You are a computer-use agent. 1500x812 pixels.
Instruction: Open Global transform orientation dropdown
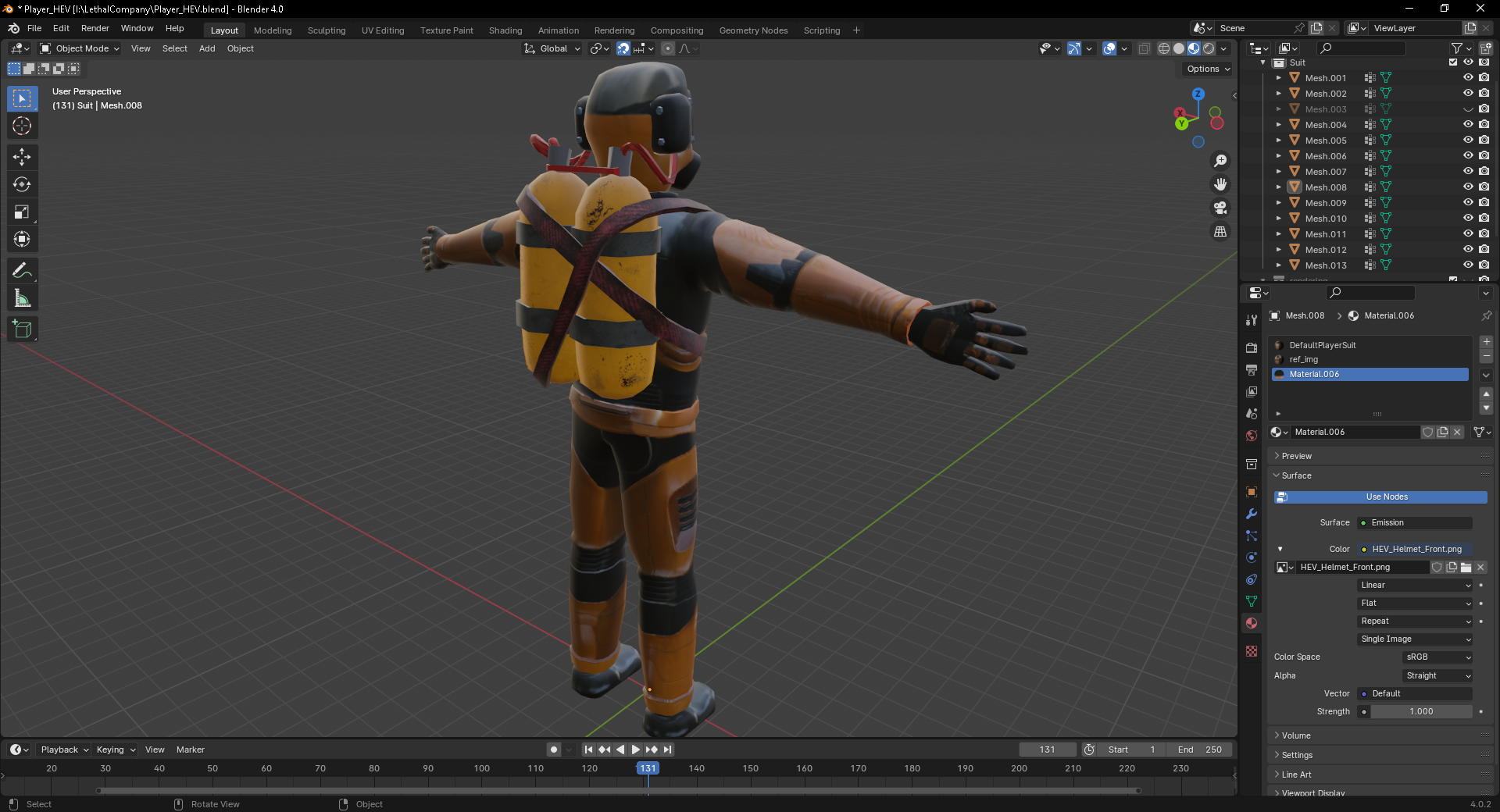pyautogui.click(x=552, y=48)
